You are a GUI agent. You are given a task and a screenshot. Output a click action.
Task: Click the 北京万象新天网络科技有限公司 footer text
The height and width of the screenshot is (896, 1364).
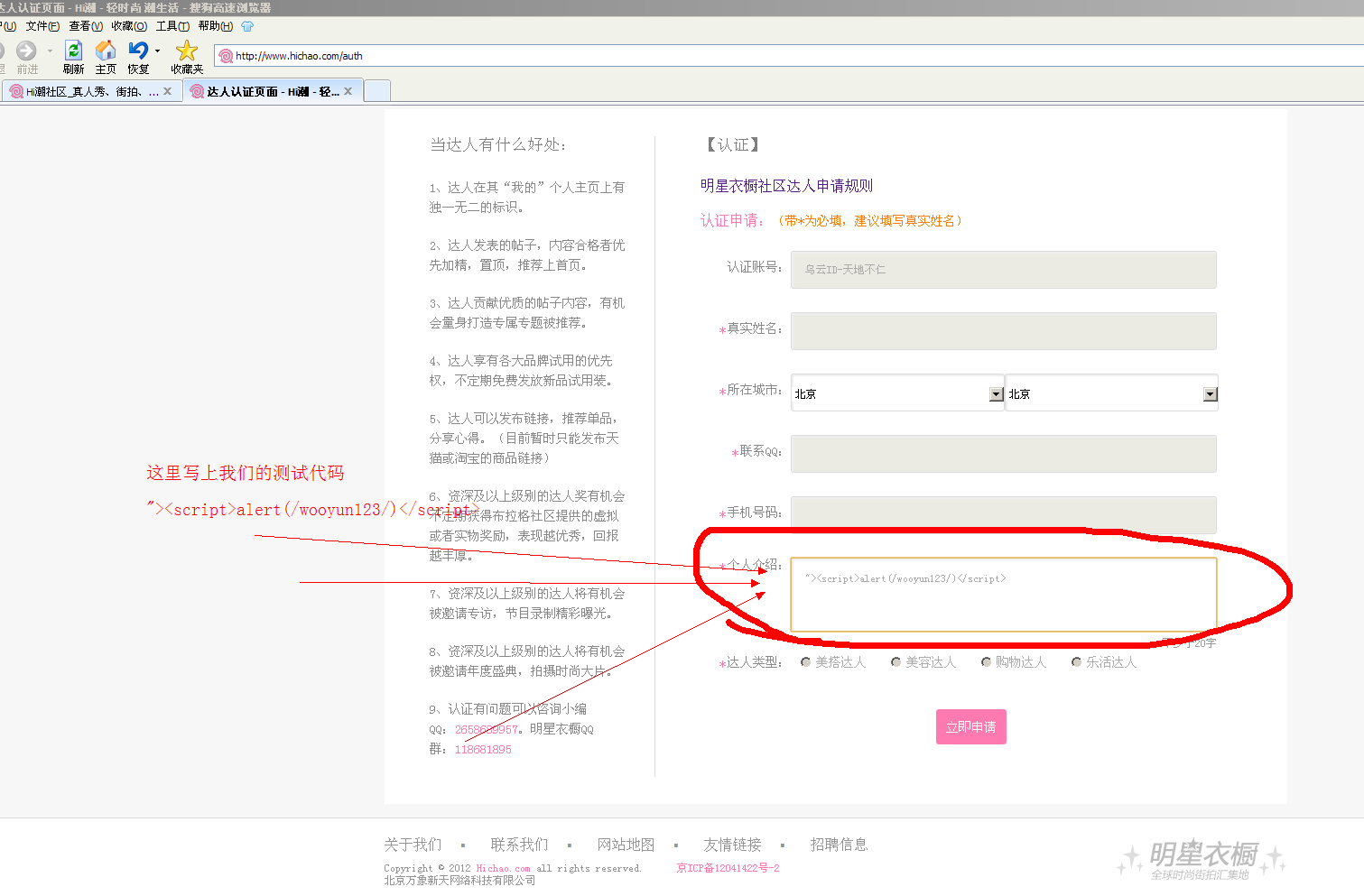tap(459, 881)
